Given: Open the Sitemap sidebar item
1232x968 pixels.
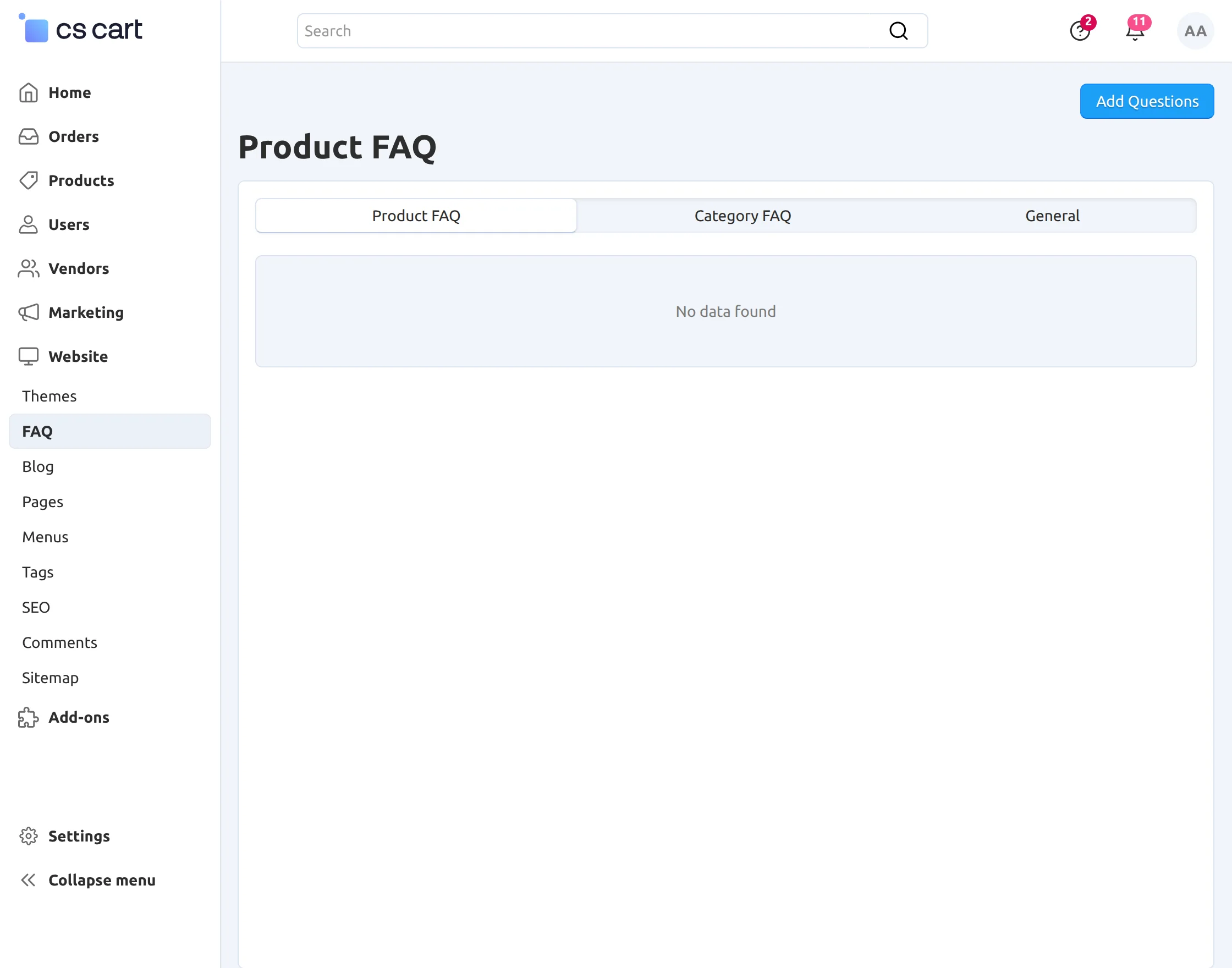Looking at the screenshot, I should tap(51, 678).
